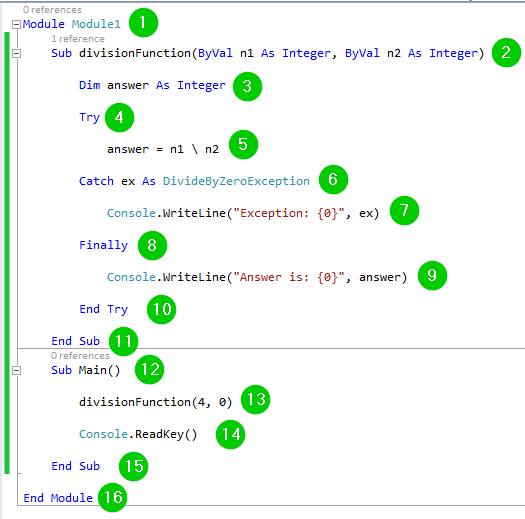Click the green badge numbered 13
The height and width of the screenshot is (519, 525).
255,399
